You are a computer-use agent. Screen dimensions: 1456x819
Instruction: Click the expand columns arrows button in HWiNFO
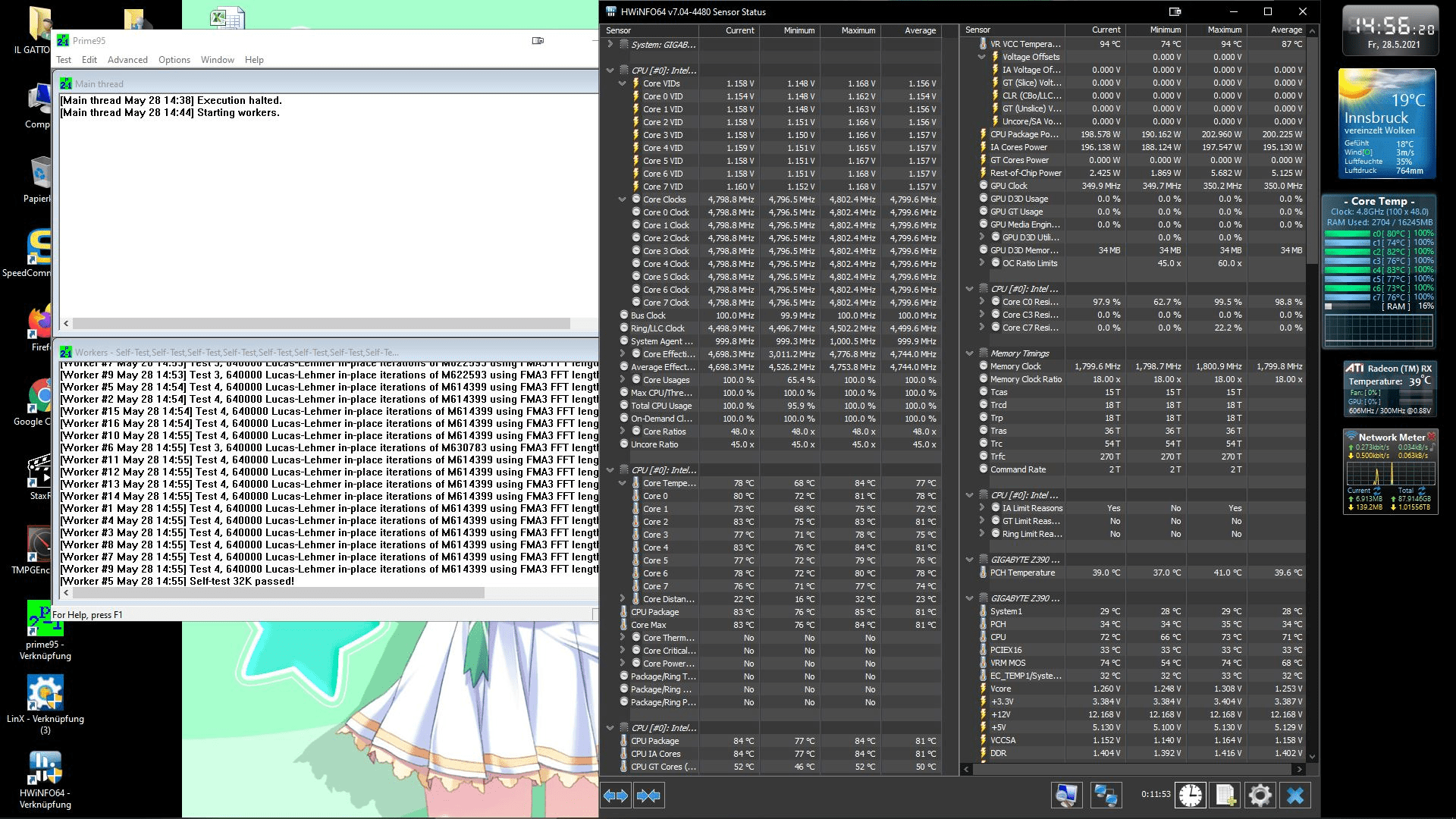pos(616,795)
